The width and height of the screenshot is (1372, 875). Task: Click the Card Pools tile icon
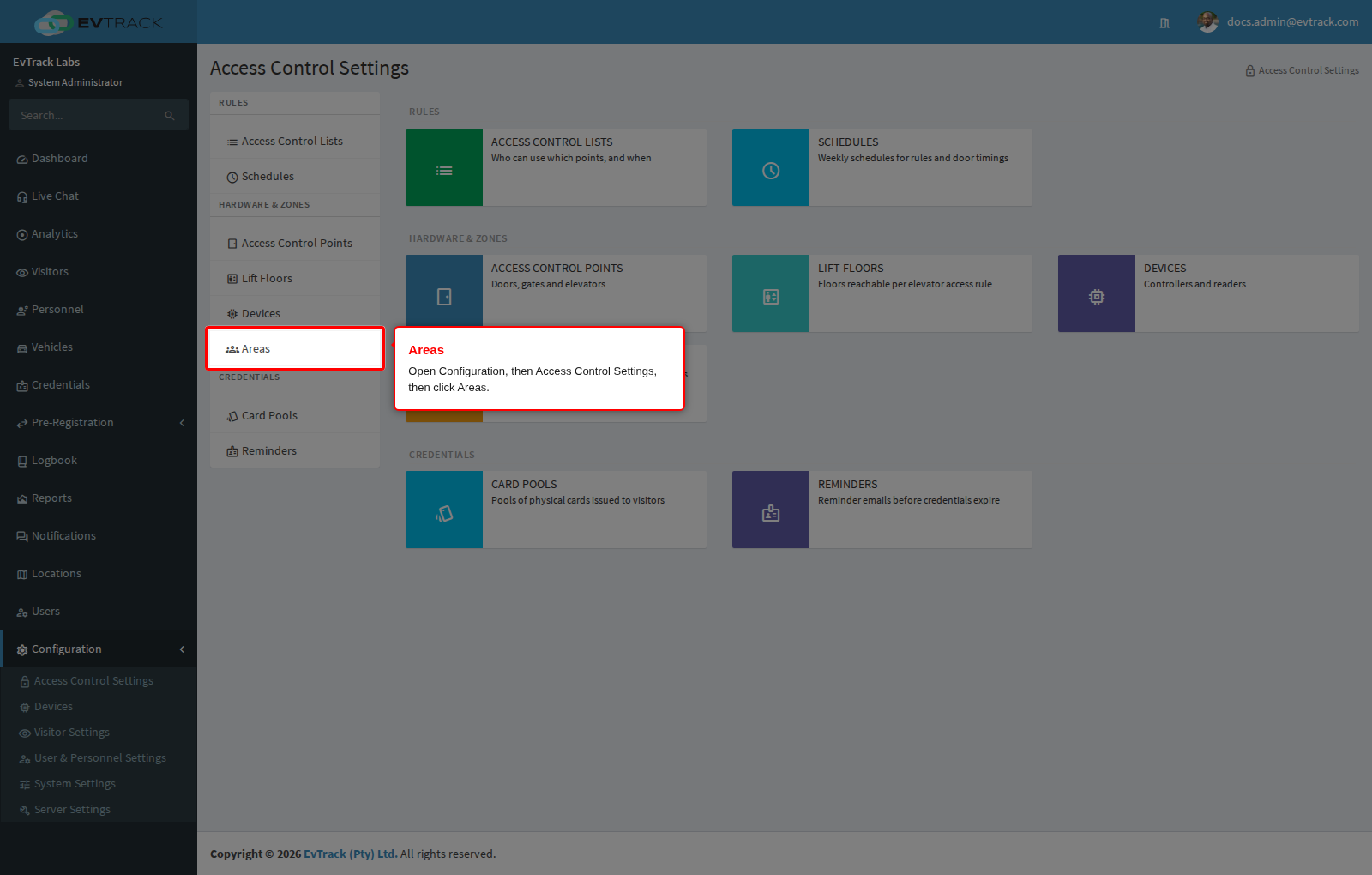[444, 510]
